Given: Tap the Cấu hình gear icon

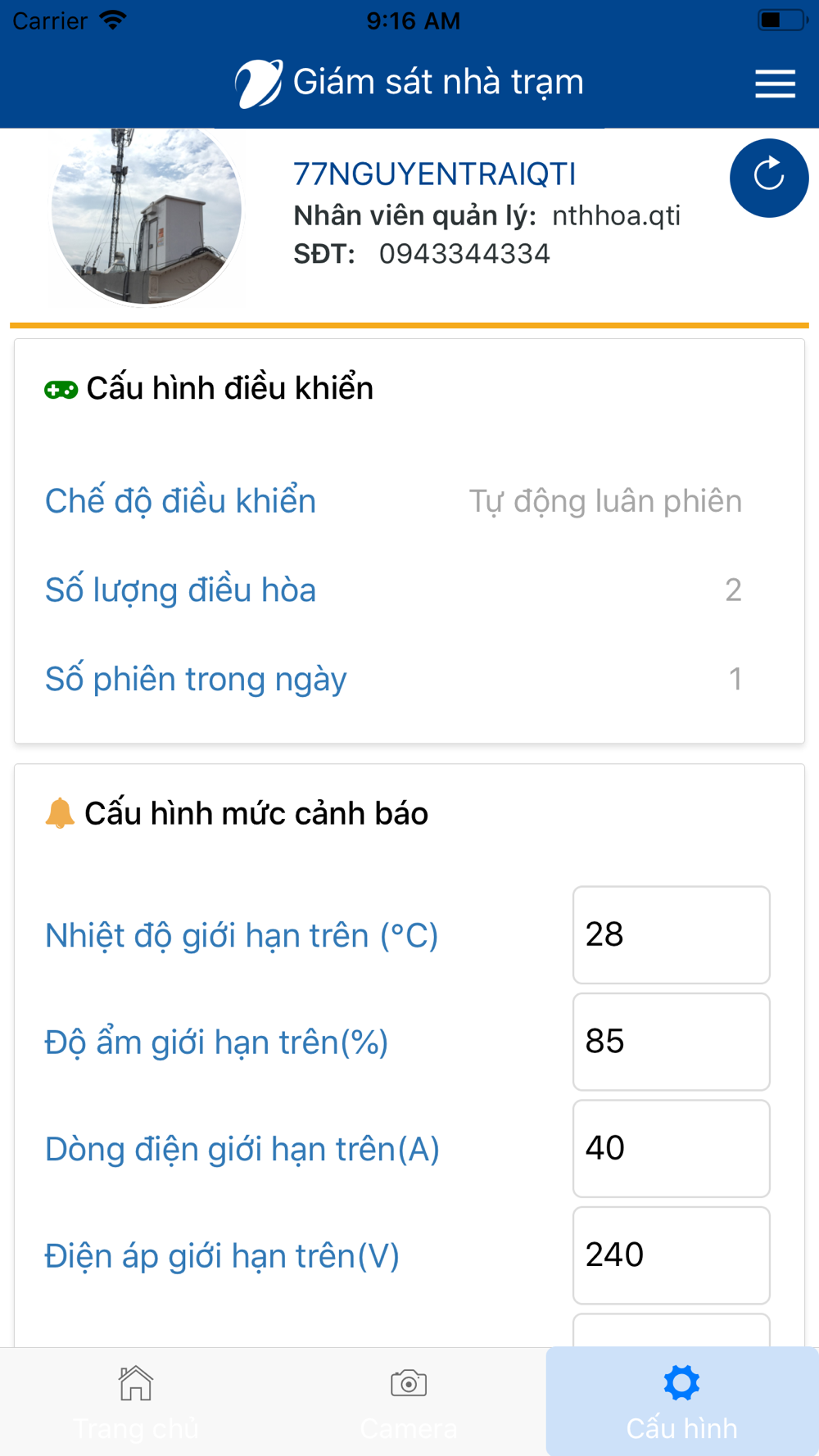Looking at the screenshot, I should 681,1383.
